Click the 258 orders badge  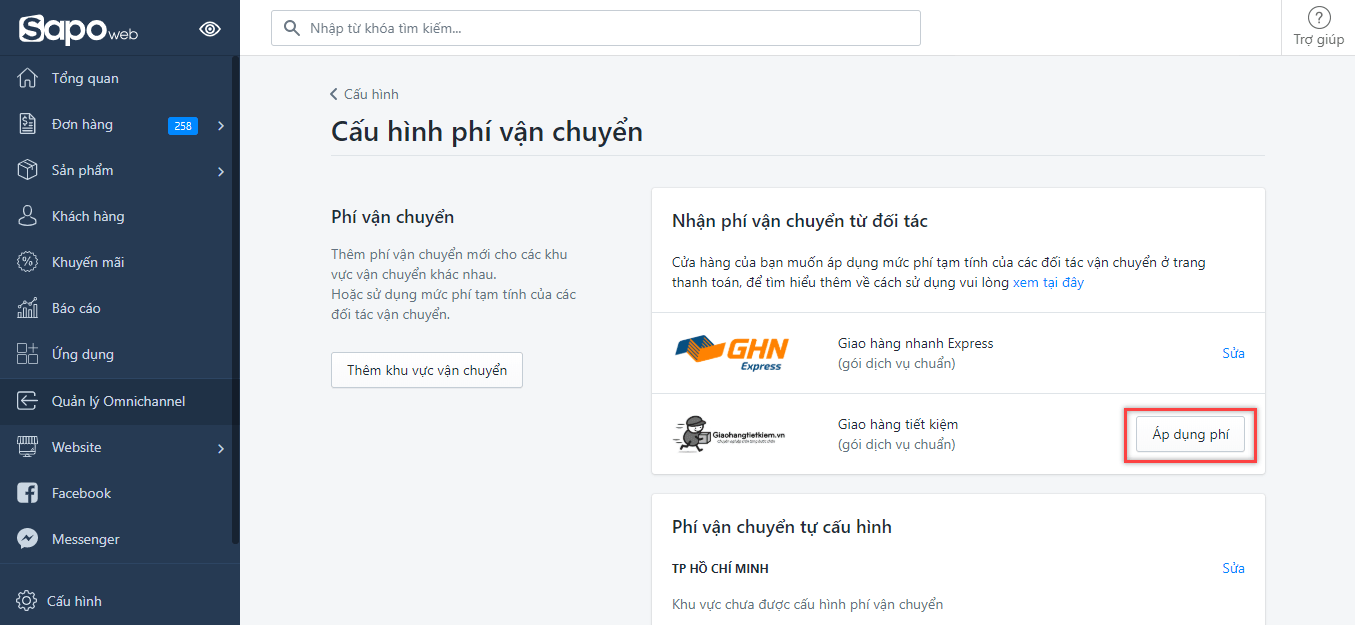183,126
